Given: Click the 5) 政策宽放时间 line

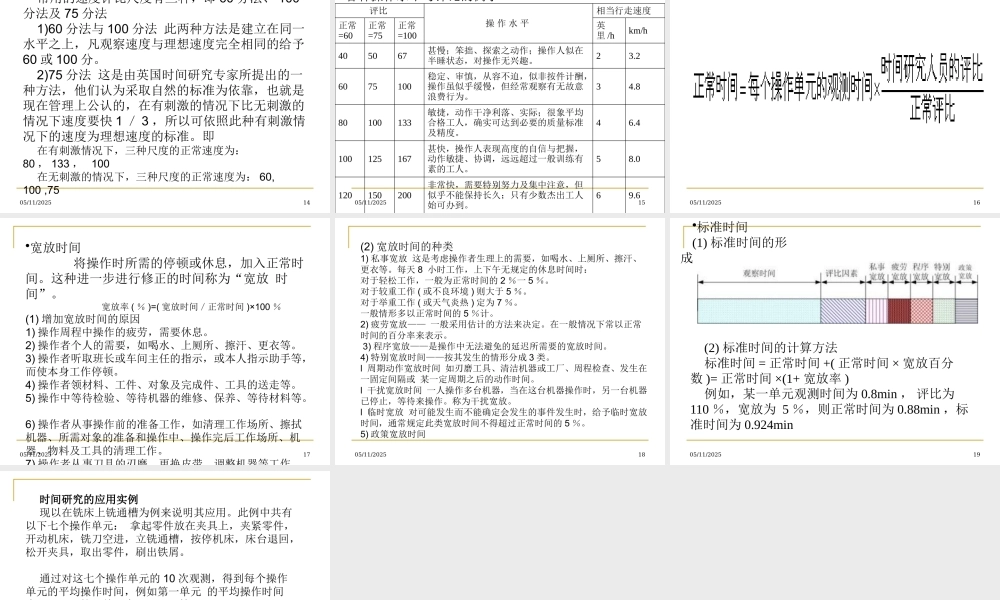Looking at the screenshot, I should click(393, 434).
